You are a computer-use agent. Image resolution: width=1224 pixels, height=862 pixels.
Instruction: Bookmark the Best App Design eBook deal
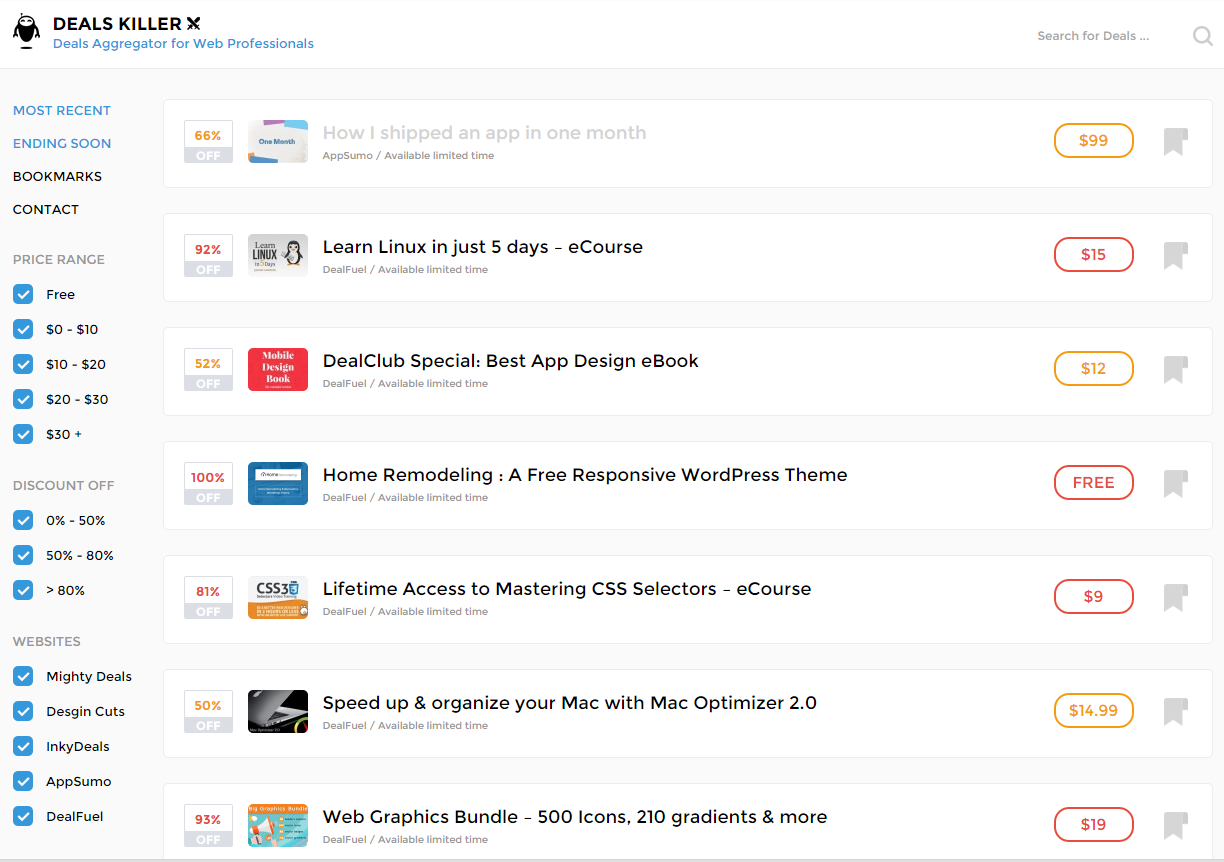1175,369
